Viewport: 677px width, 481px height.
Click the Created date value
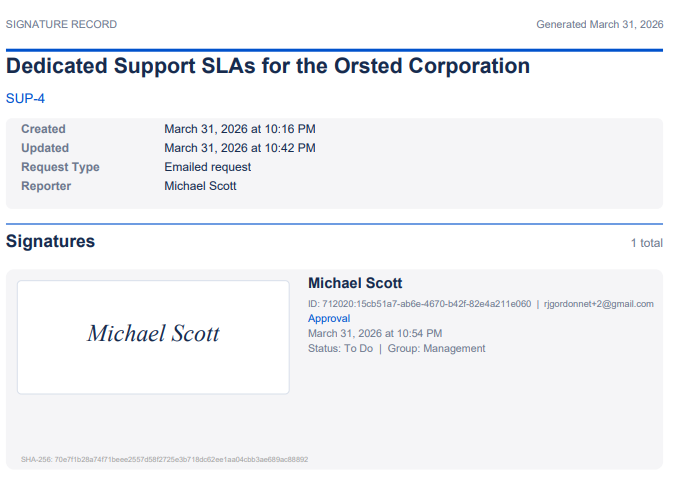(x=240, y=129)
